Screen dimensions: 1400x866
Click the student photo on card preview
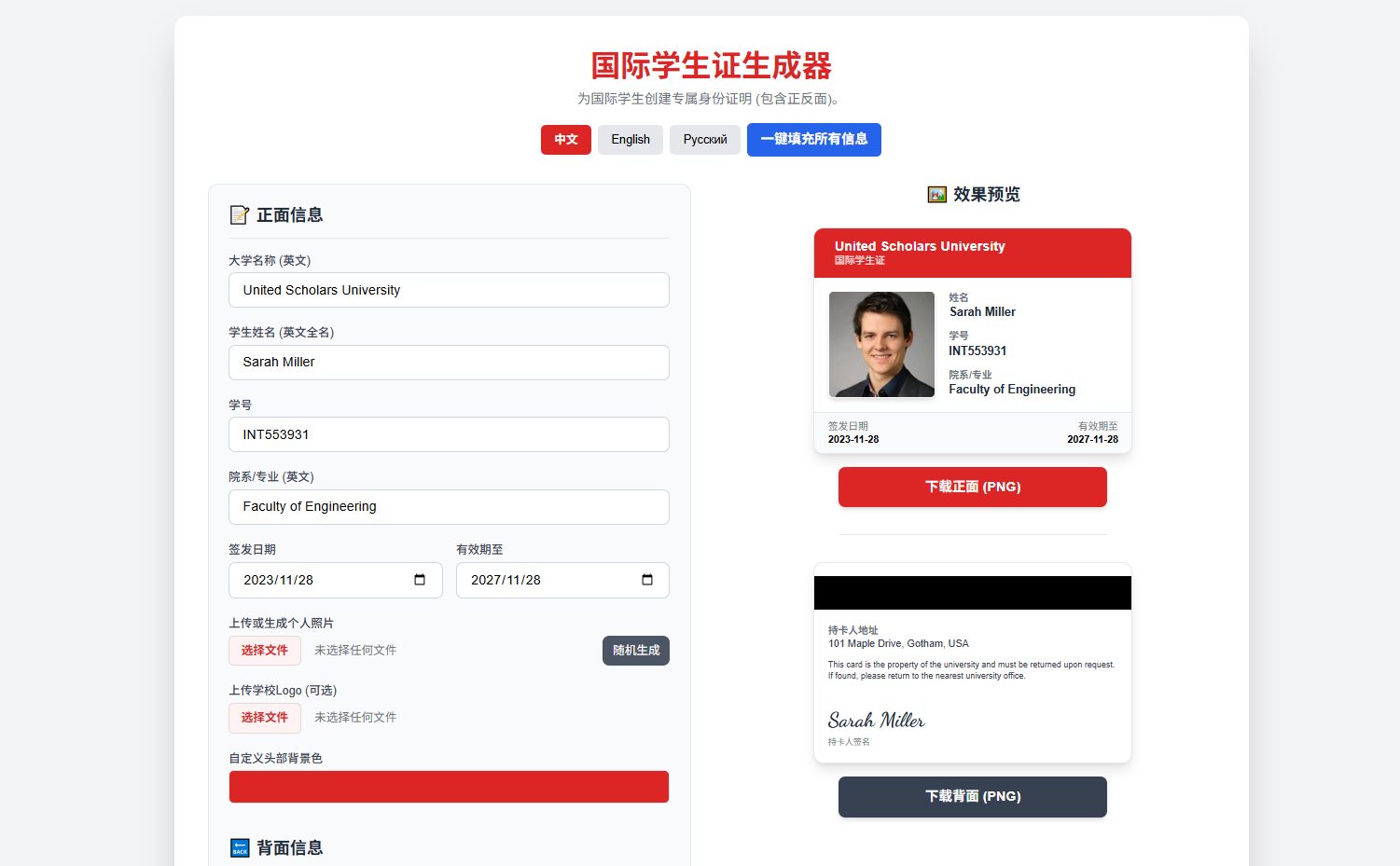pos(881,345)
